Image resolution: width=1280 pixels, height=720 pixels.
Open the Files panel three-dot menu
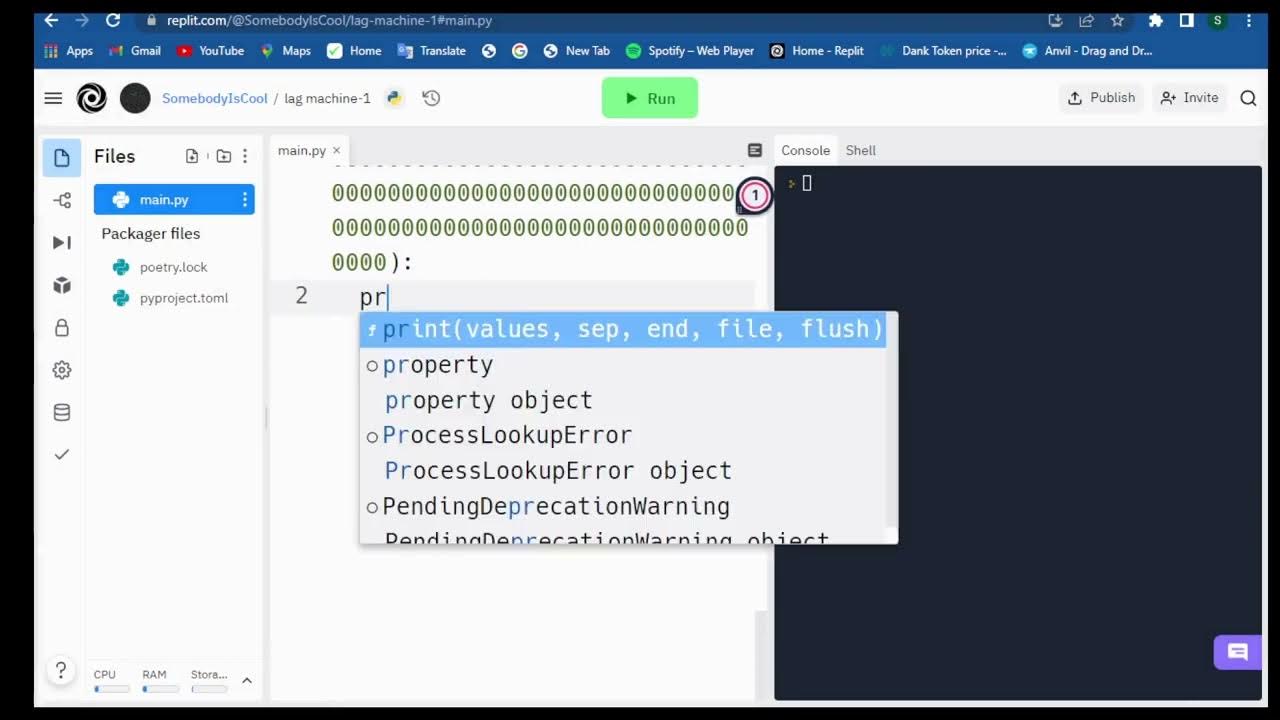point(245,156)
